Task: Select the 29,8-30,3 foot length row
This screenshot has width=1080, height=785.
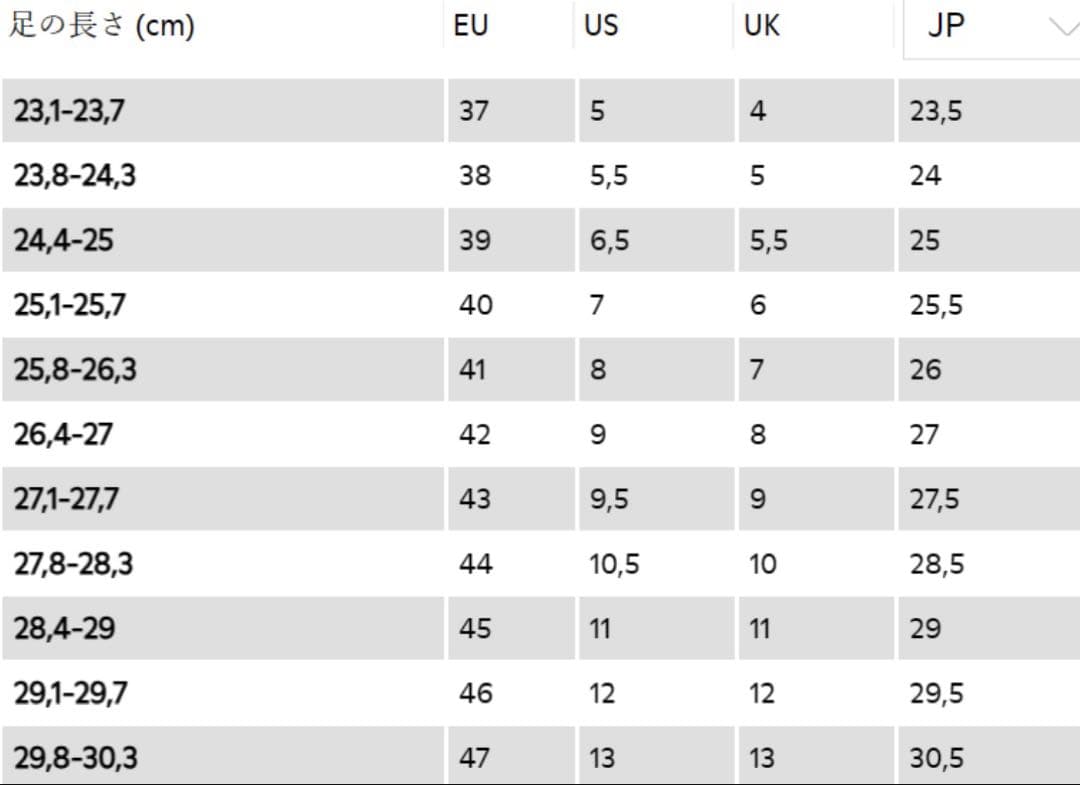Action: (x=76, y=758)
